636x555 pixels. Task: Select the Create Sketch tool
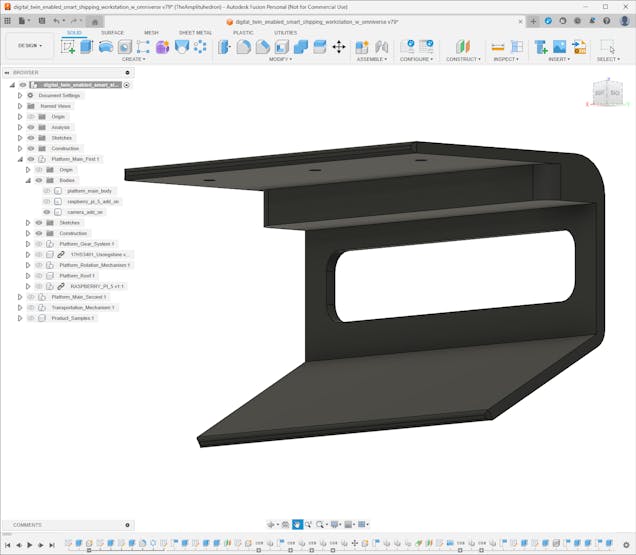[68, 46]
